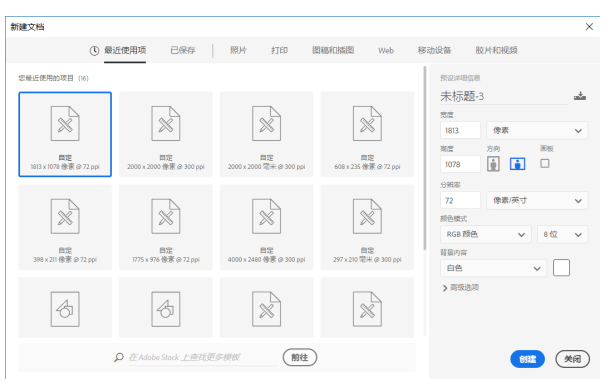Switch to 已保存 tab
The height and width of the screenshot is (391, 606).
[183, 50]
